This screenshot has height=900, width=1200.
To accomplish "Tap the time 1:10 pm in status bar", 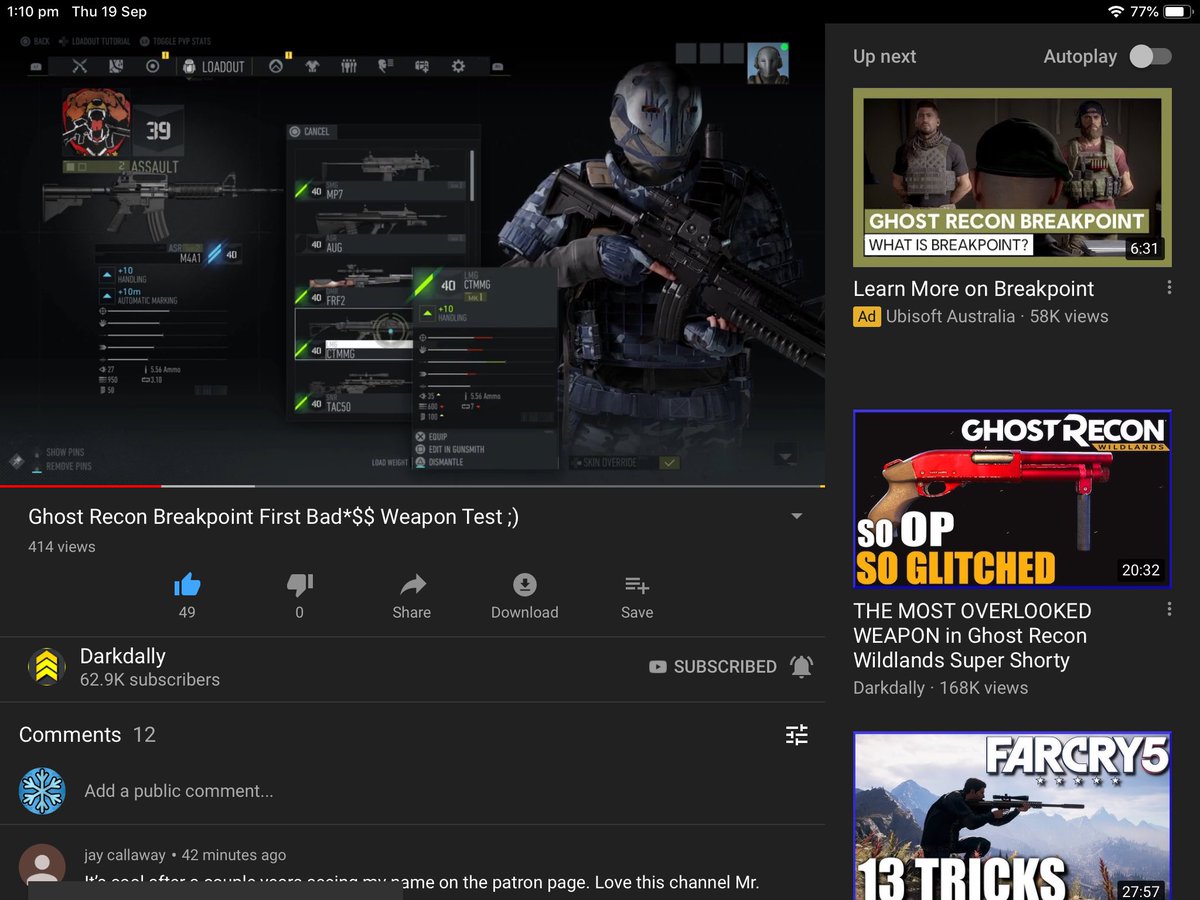I will click(x=32, y=12).
